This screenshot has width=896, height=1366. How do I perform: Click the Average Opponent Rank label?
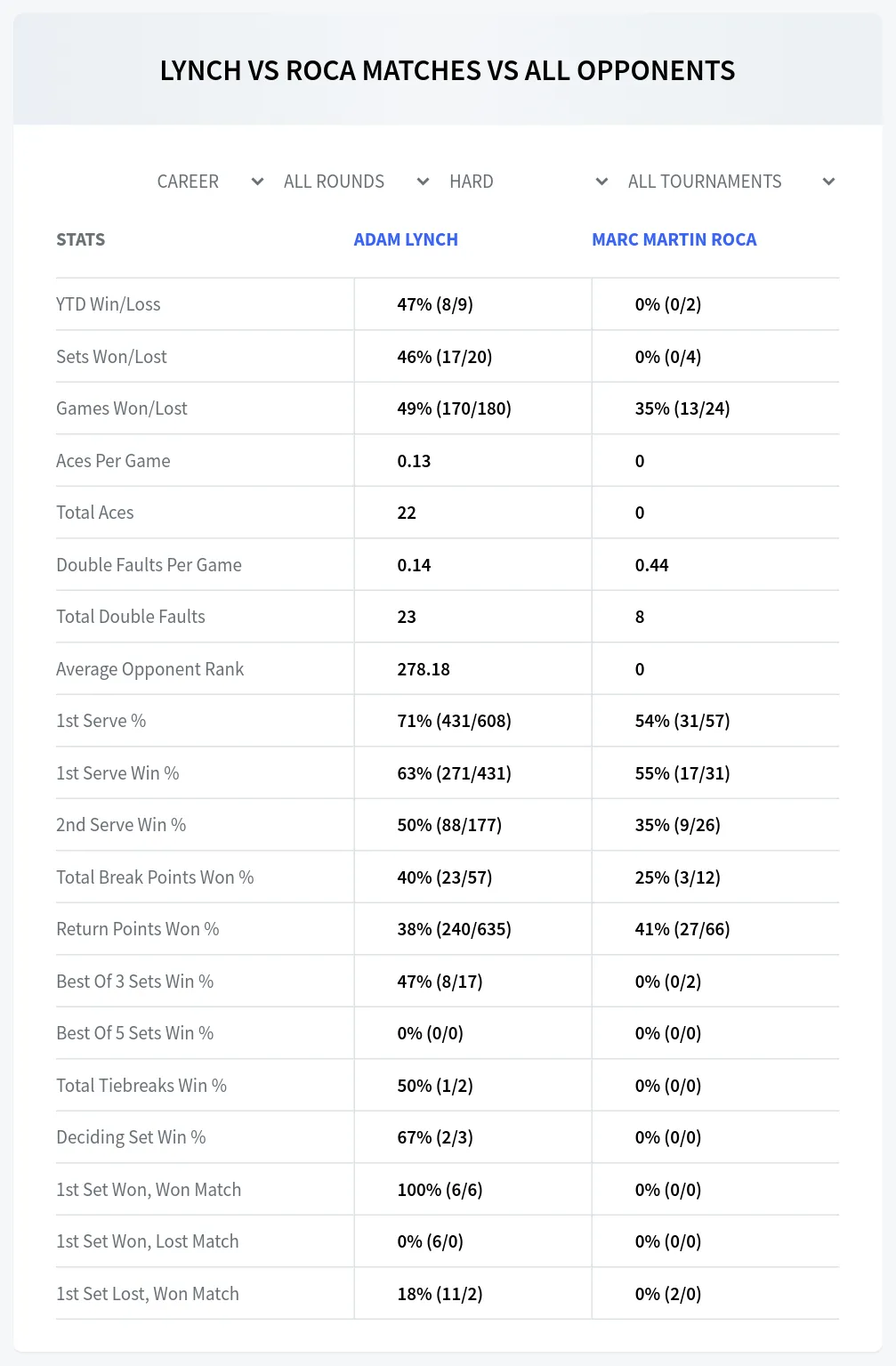click(150, 669)
